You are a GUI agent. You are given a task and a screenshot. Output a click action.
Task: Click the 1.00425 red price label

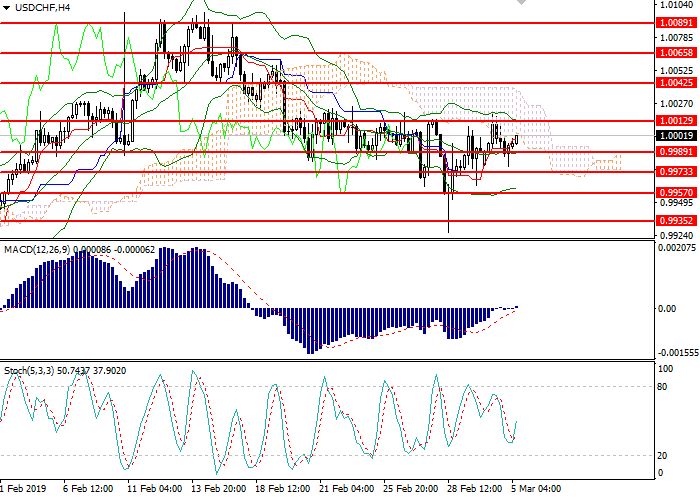point(671,83)
